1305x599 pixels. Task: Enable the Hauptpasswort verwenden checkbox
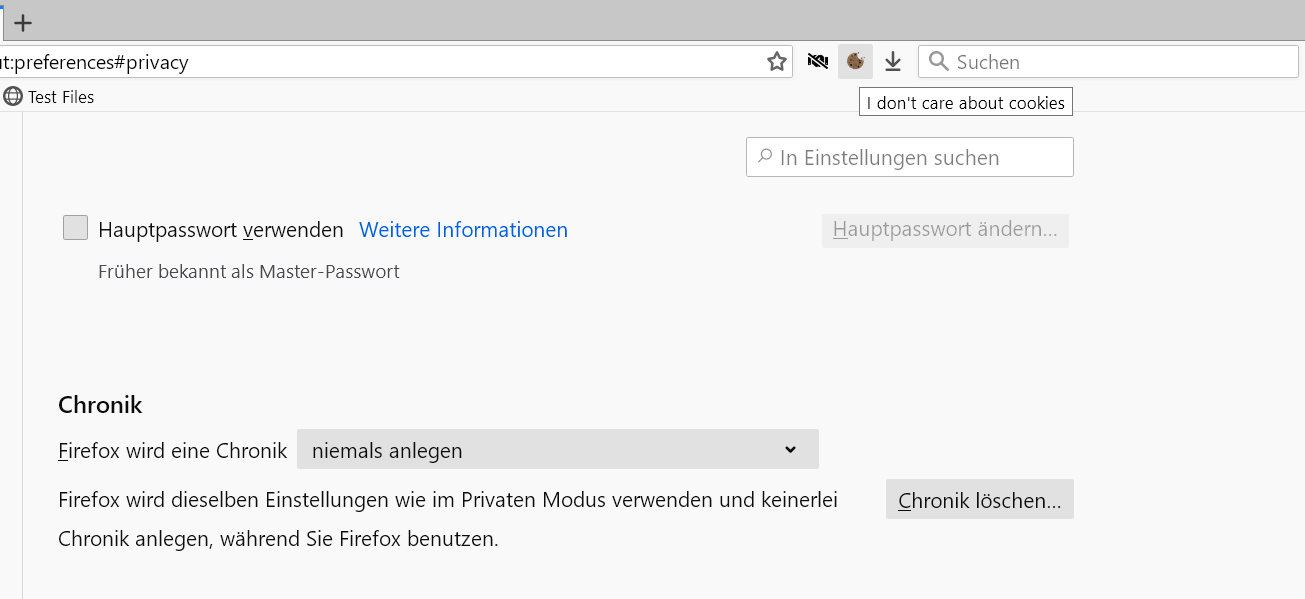pos(76,228)
